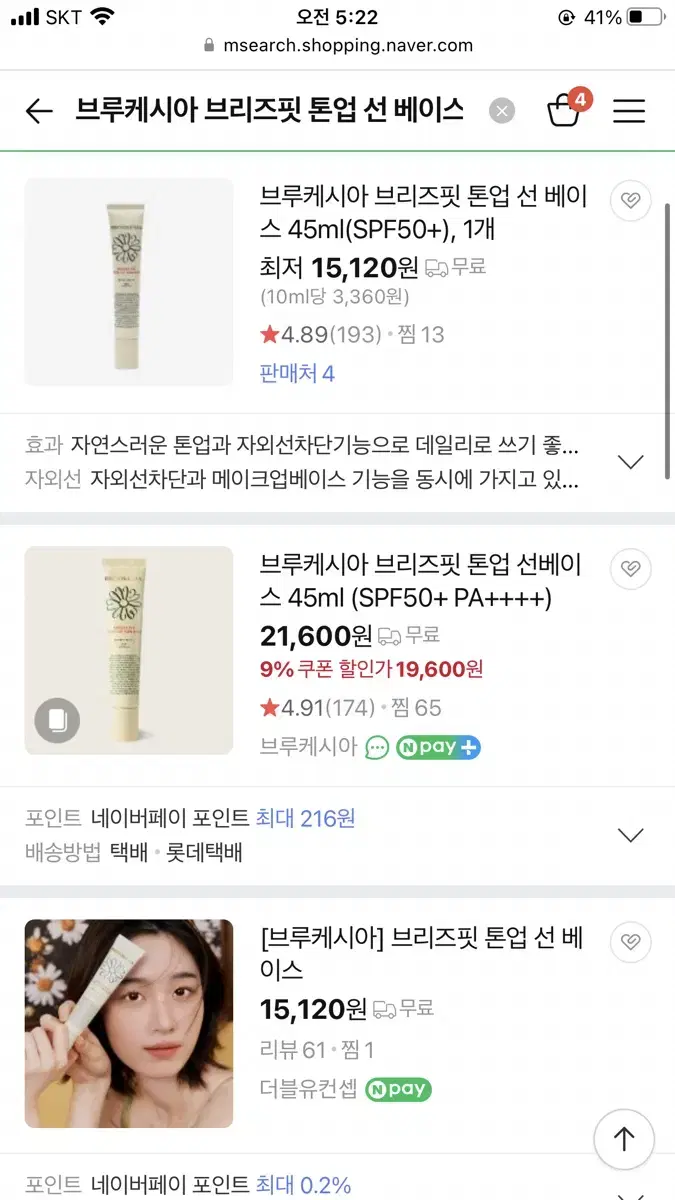This screenshot has height=1200, width=675.
Task: Tap the multi-image icon on second product thumbnail
Action: click(57, 720)
